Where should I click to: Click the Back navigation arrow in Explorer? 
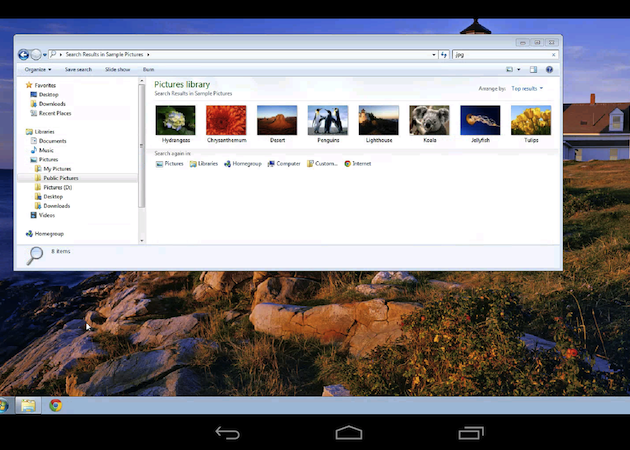tap(23, 55)
